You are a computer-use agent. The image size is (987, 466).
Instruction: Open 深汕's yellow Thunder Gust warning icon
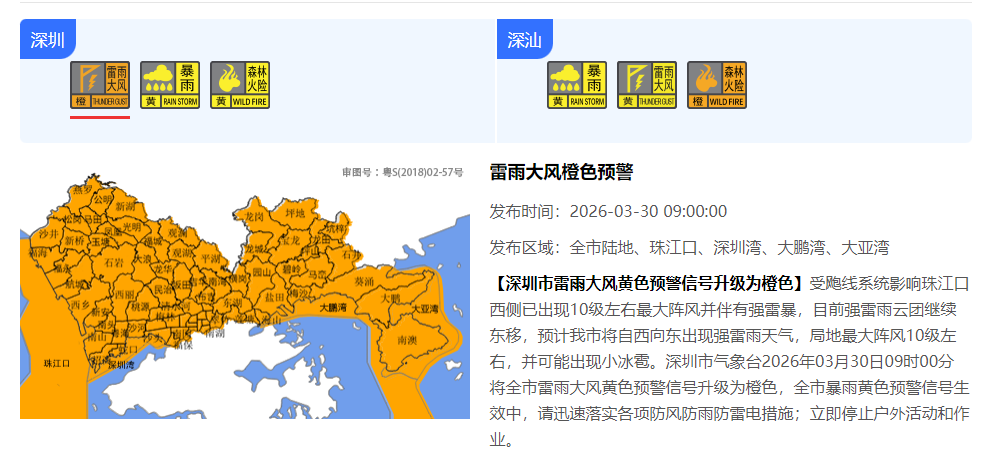[x=647, y=85]
